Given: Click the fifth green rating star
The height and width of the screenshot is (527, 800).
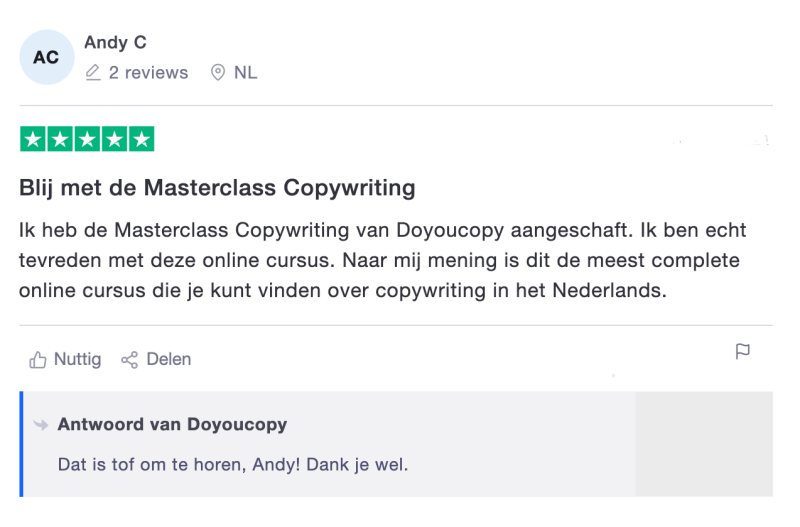Looking at the screenshot, I should pos(141,139).
